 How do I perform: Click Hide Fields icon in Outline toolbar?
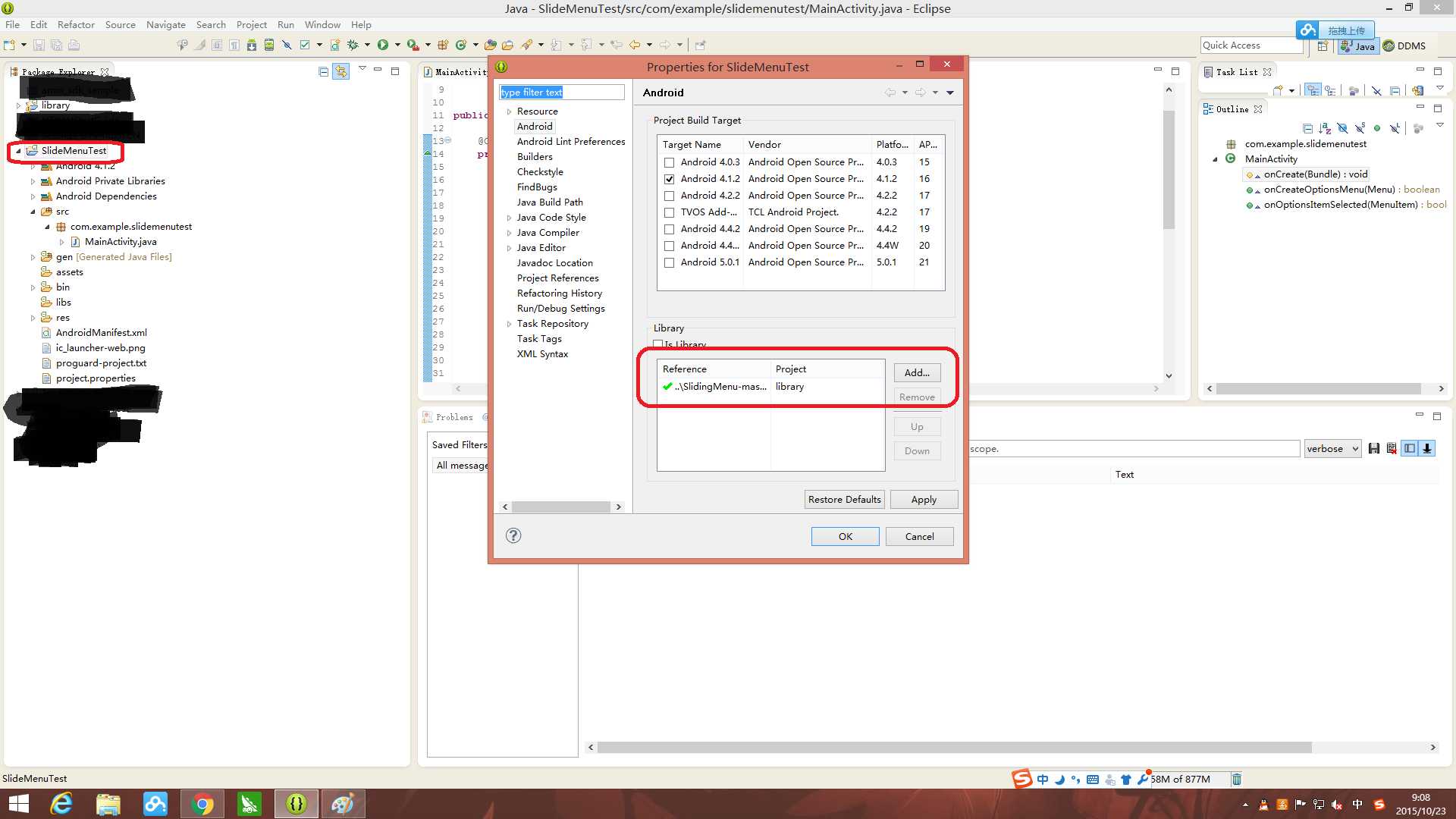tap(1342, 128)
